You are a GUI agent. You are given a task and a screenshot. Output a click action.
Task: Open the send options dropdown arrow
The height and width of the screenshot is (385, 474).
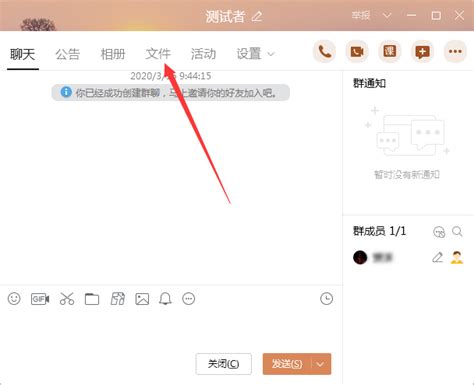click(320, 364)
